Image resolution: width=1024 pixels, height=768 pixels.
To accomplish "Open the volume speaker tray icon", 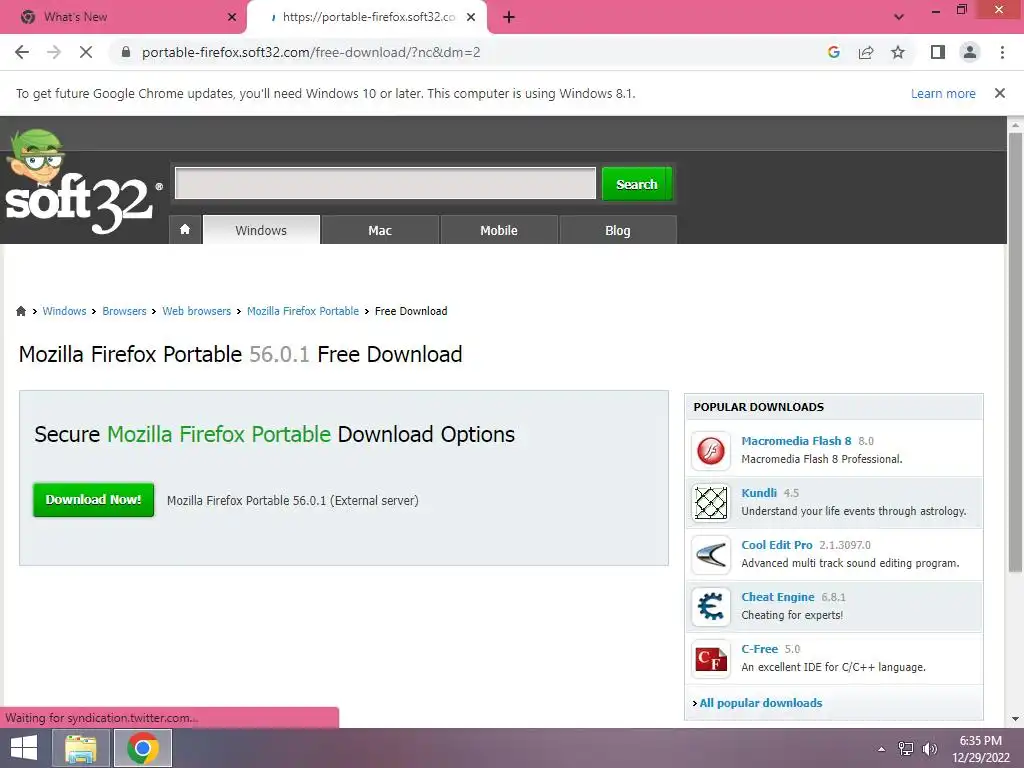I will [930, 749].
